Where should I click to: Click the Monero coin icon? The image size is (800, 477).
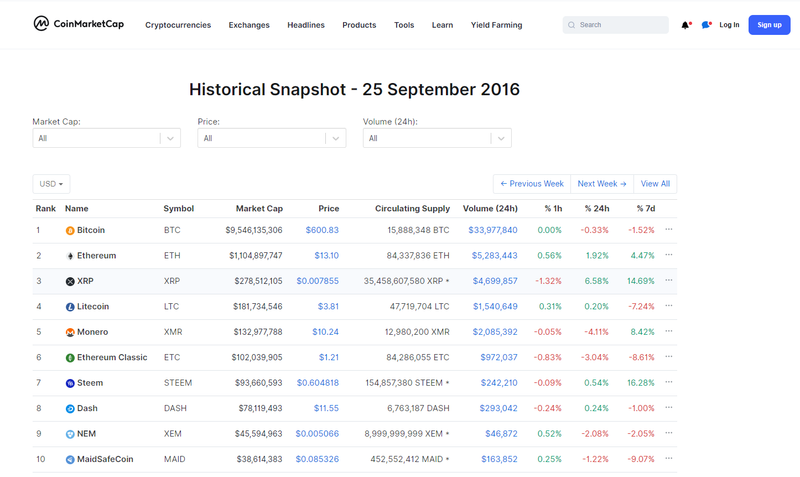[x=70, y=333]
